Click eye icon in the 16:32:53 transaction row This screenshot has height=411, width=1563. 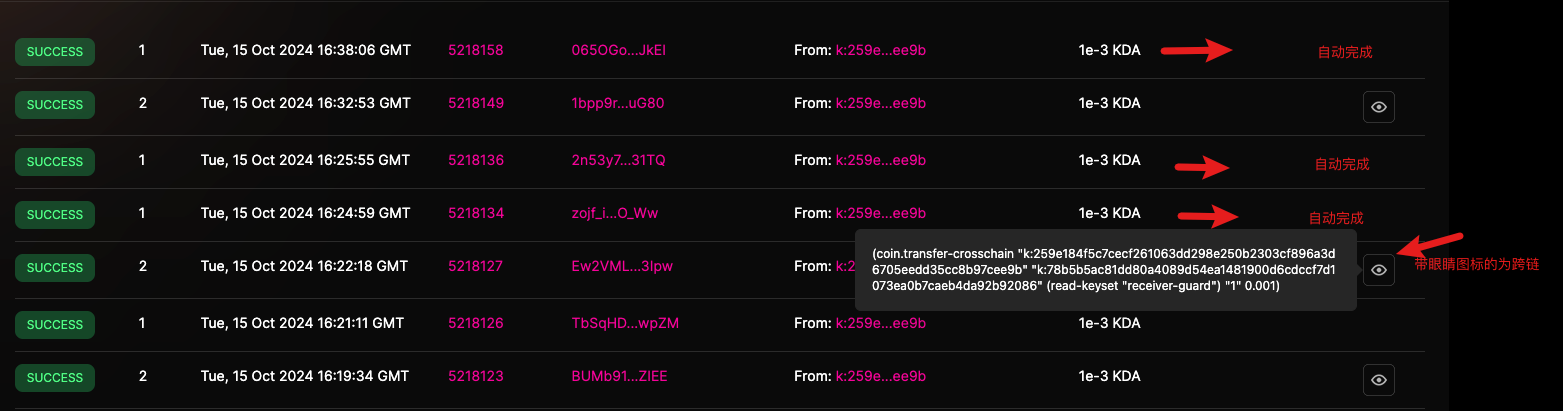[x=1379, y=106]
